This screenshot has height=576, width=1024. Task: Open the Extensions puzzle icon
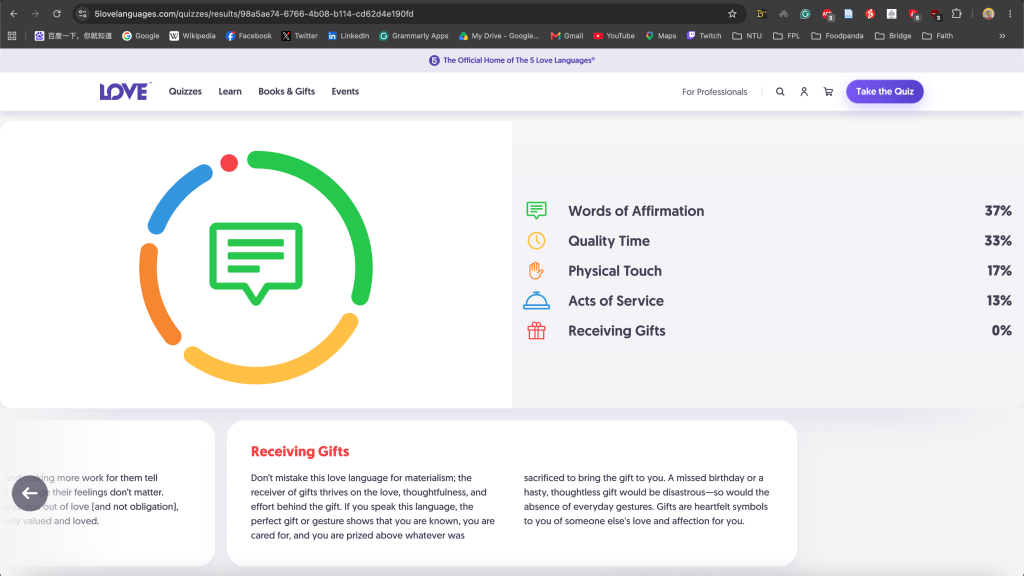tap(957, 14)
